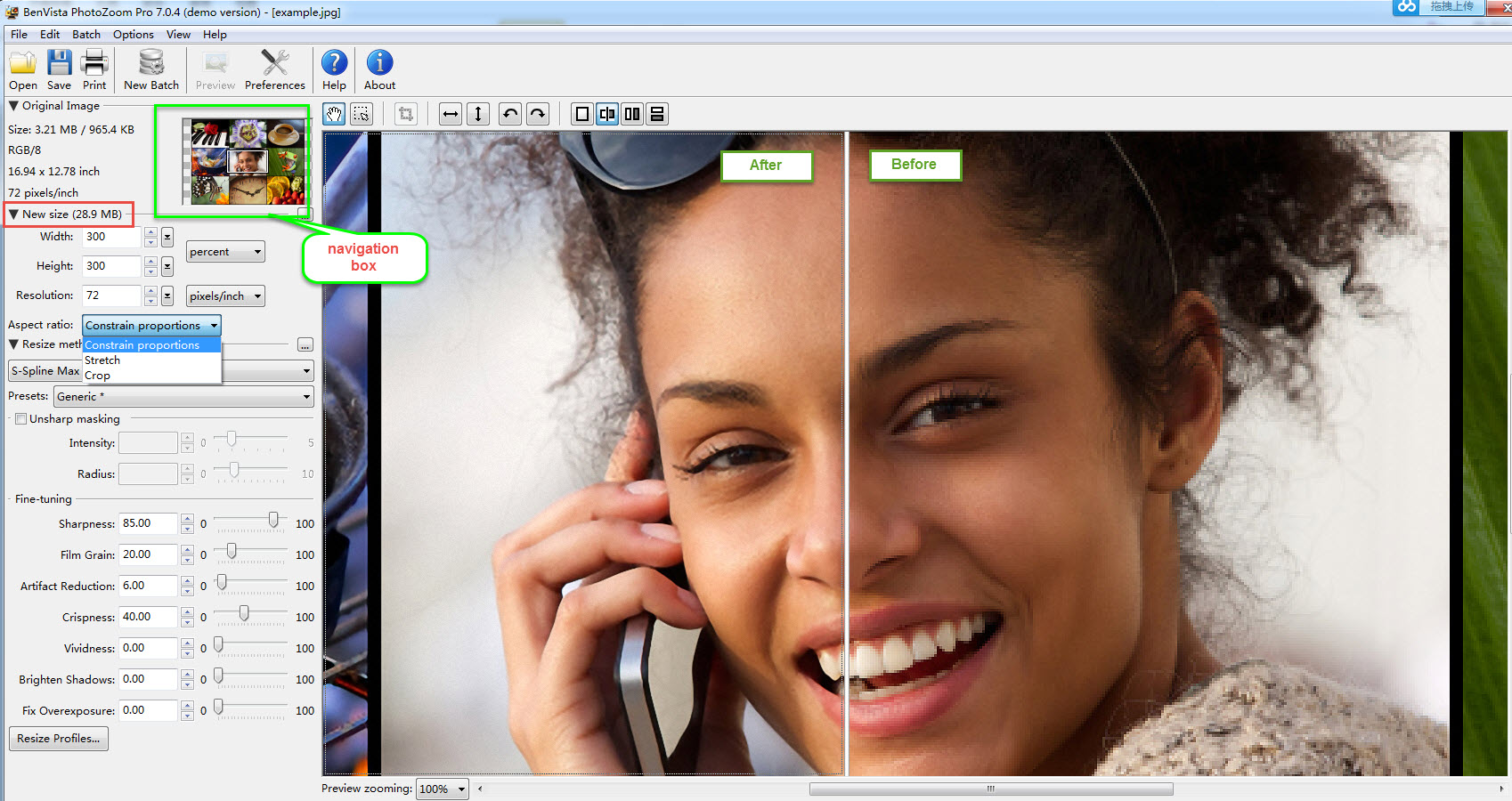Activate the crop tool
1512x801 pixels.
point(405,114)
